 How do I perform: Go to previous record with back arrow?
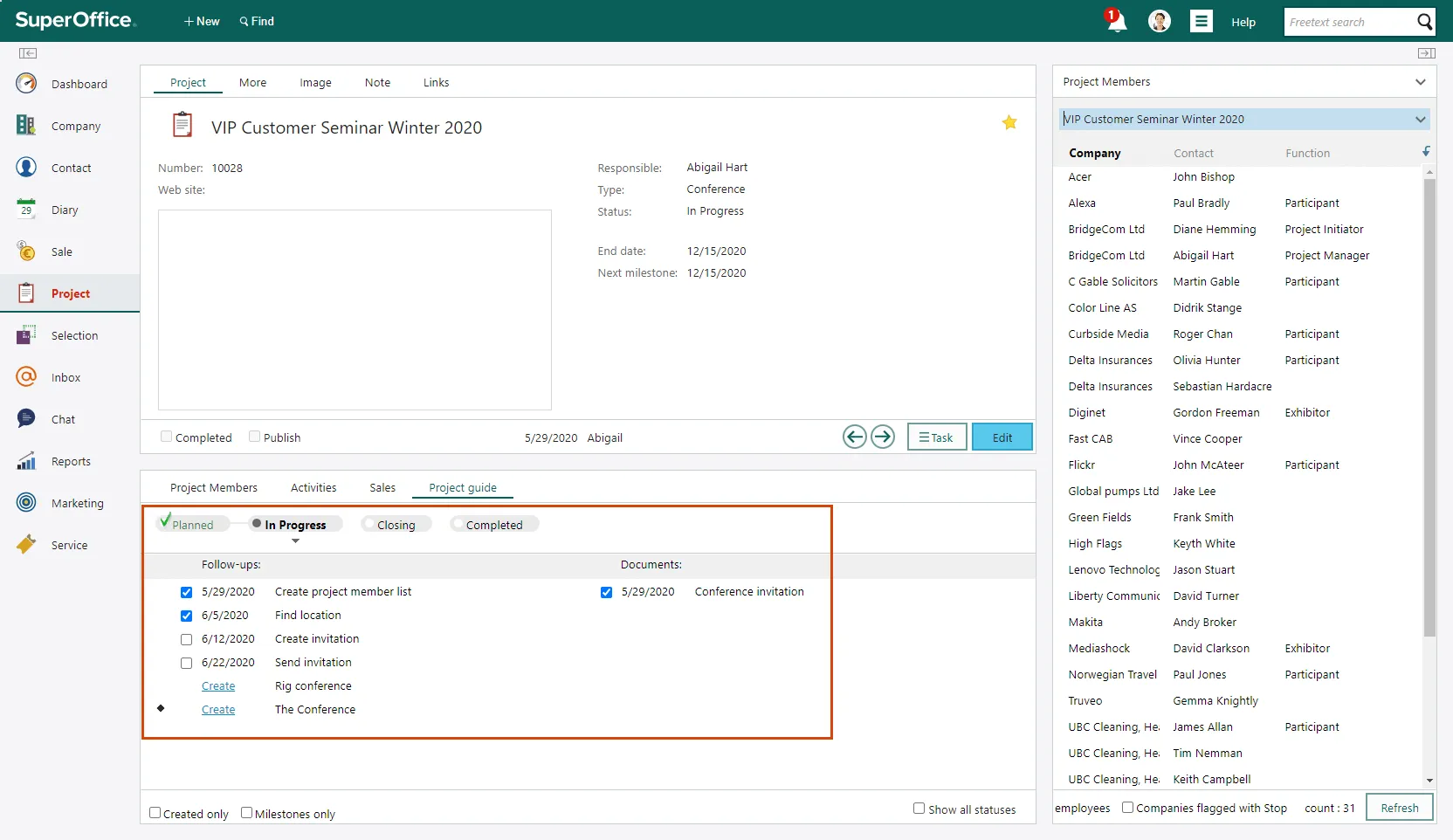(x=855, y=437)
